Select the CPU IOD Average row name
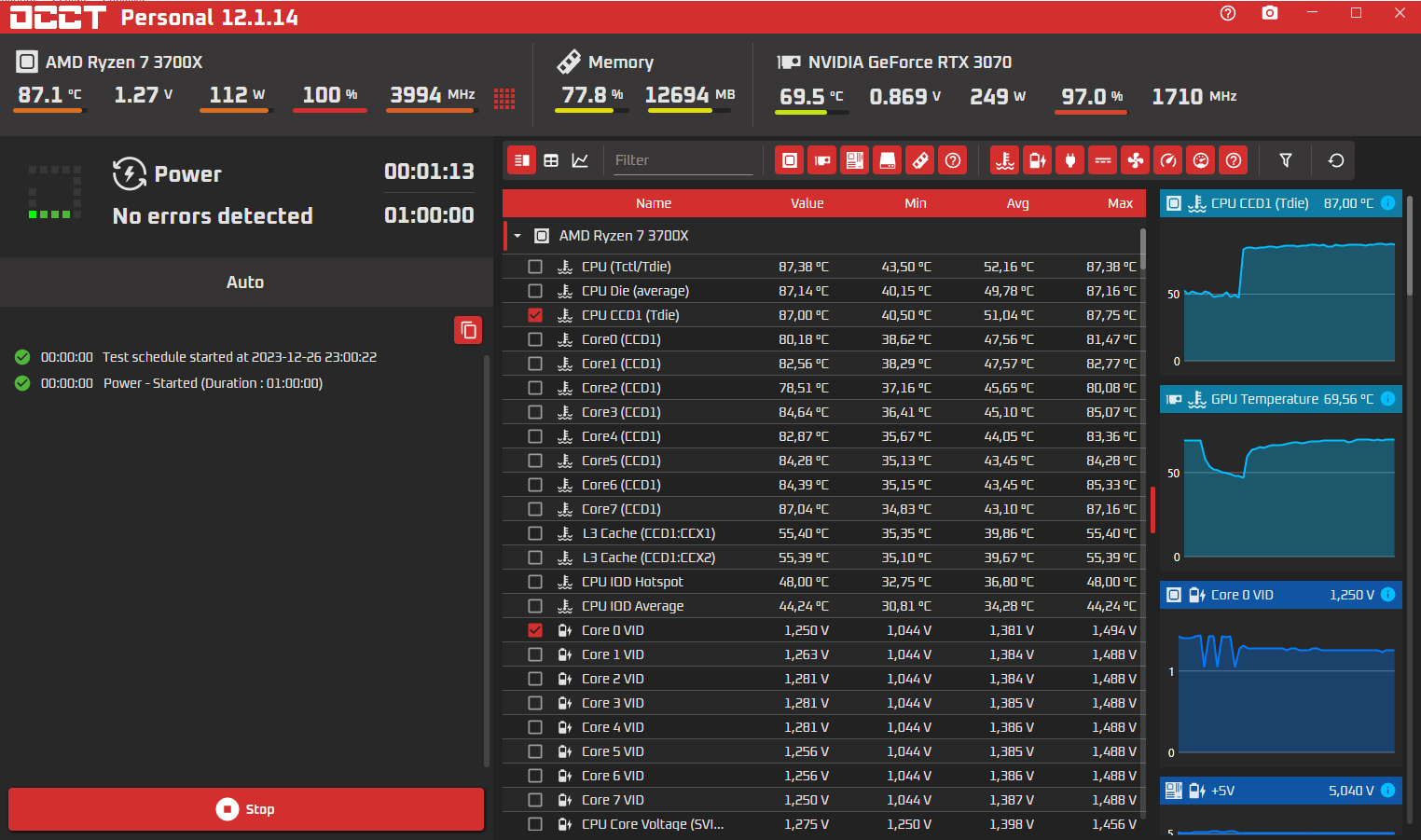1421x840 pixels. (632, 606)
